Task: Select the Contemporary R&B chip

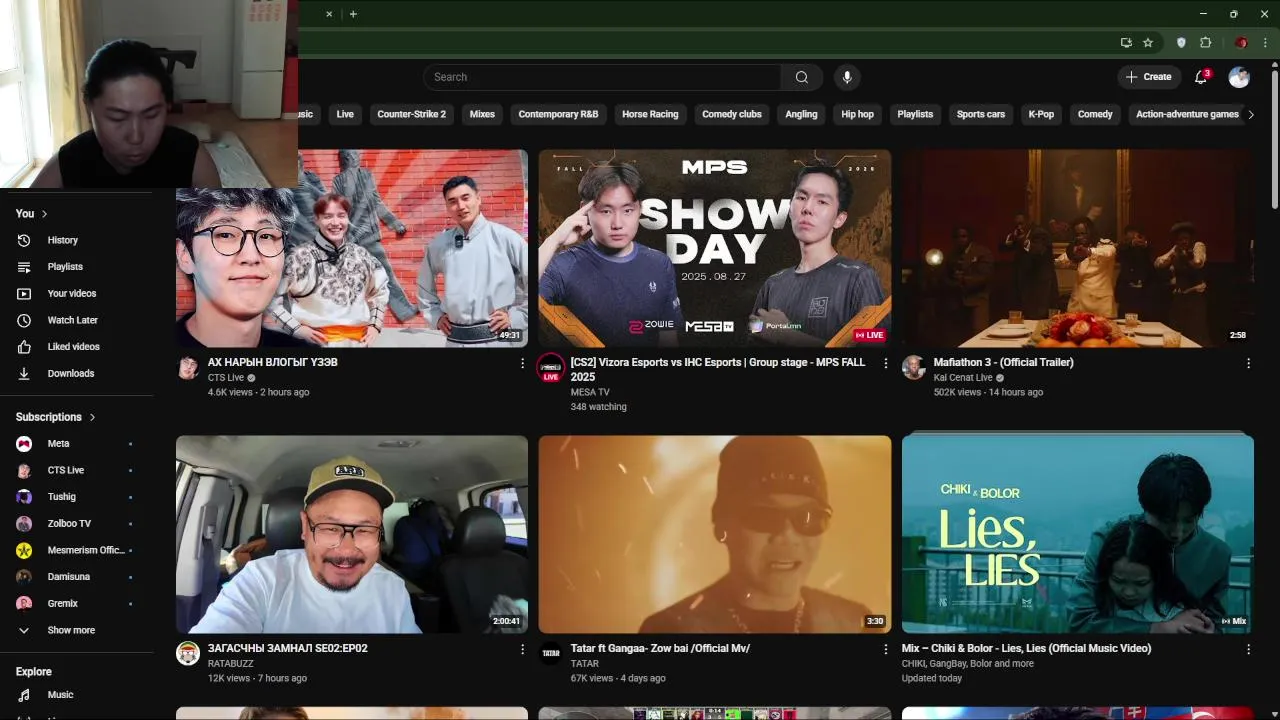Action: 558,114
